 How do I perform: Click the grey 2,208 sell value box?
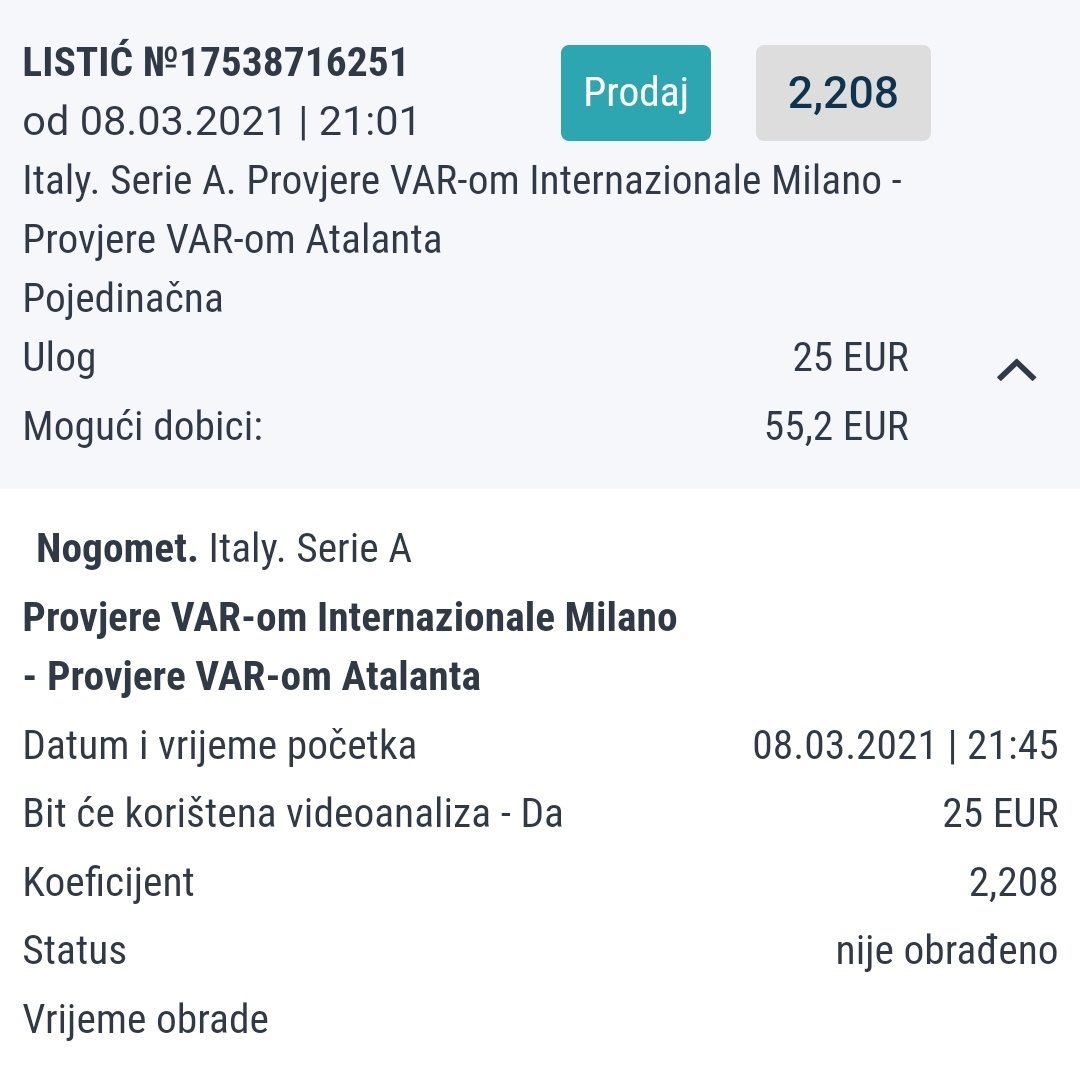pos(843,93)
